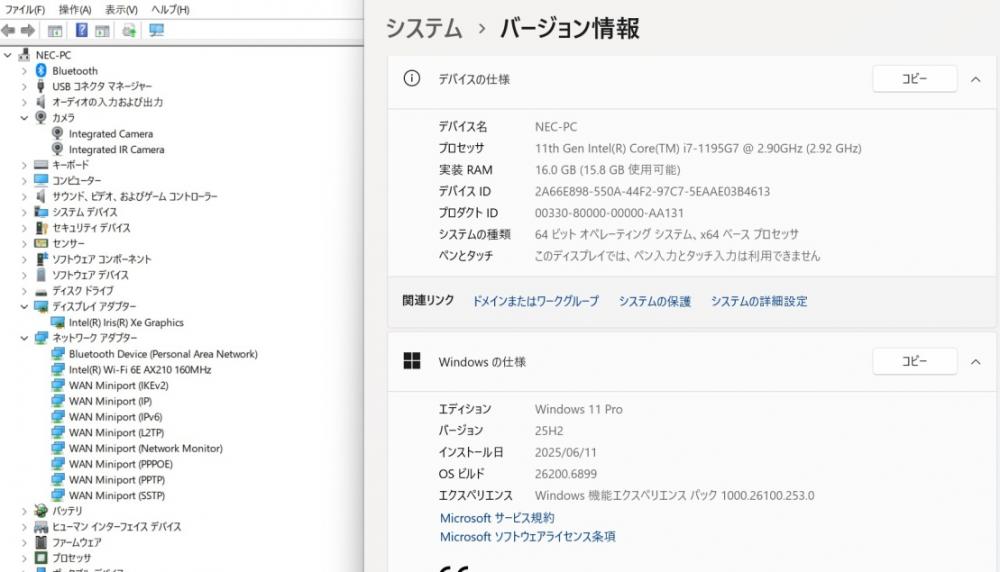Image resolution: width=1000 pixels, height=572 pixels.
Task: Click the Back arrow in the toolbar
Action: coord(8,30)
